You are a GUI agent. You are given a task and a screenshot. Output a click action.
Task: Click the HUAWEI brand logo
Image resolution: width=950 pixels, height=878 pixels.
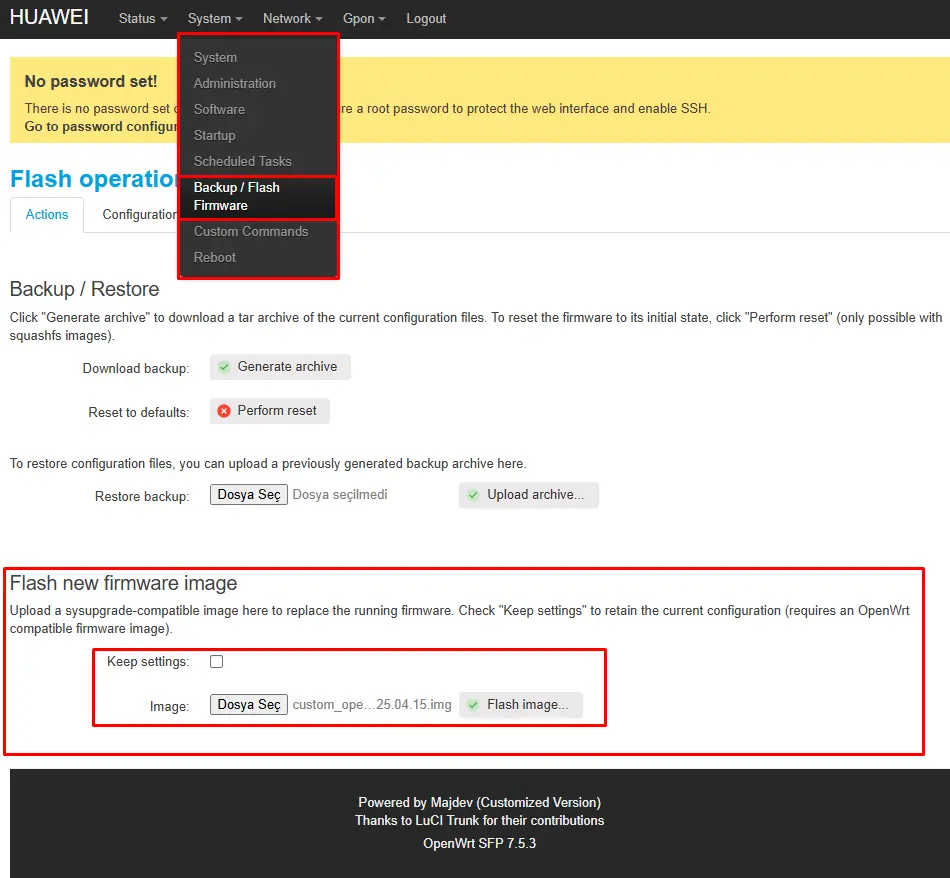click(49, 17)
